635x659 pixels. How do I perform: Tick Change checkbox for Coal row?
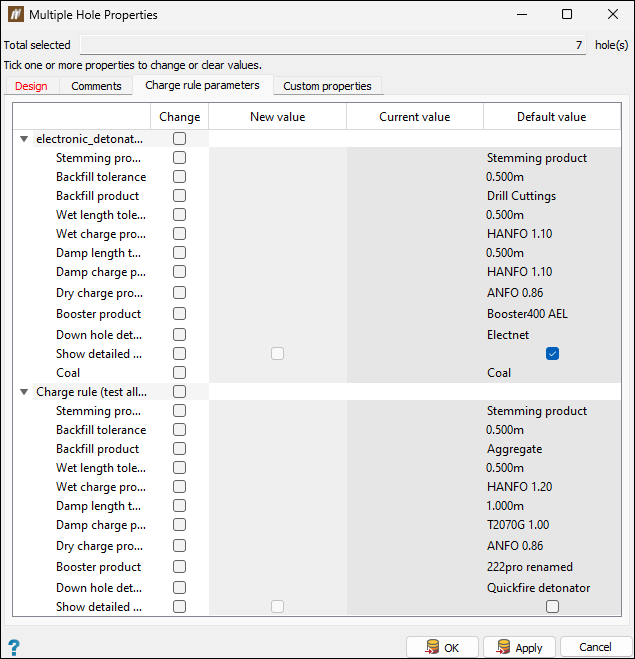point(179,373)
